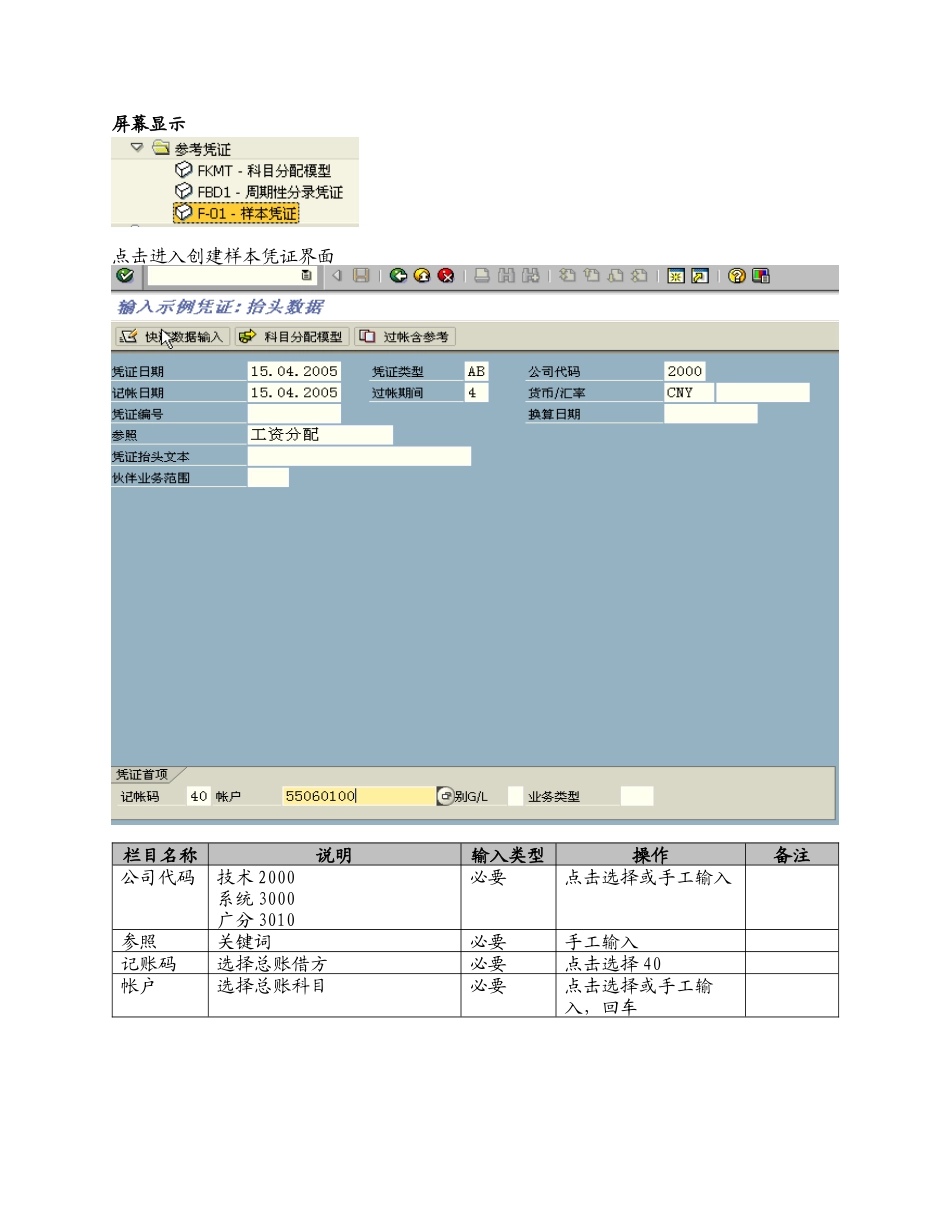The image size is (950, 1230).
Task: Click the currency field showing CNY
Action: 689,393
